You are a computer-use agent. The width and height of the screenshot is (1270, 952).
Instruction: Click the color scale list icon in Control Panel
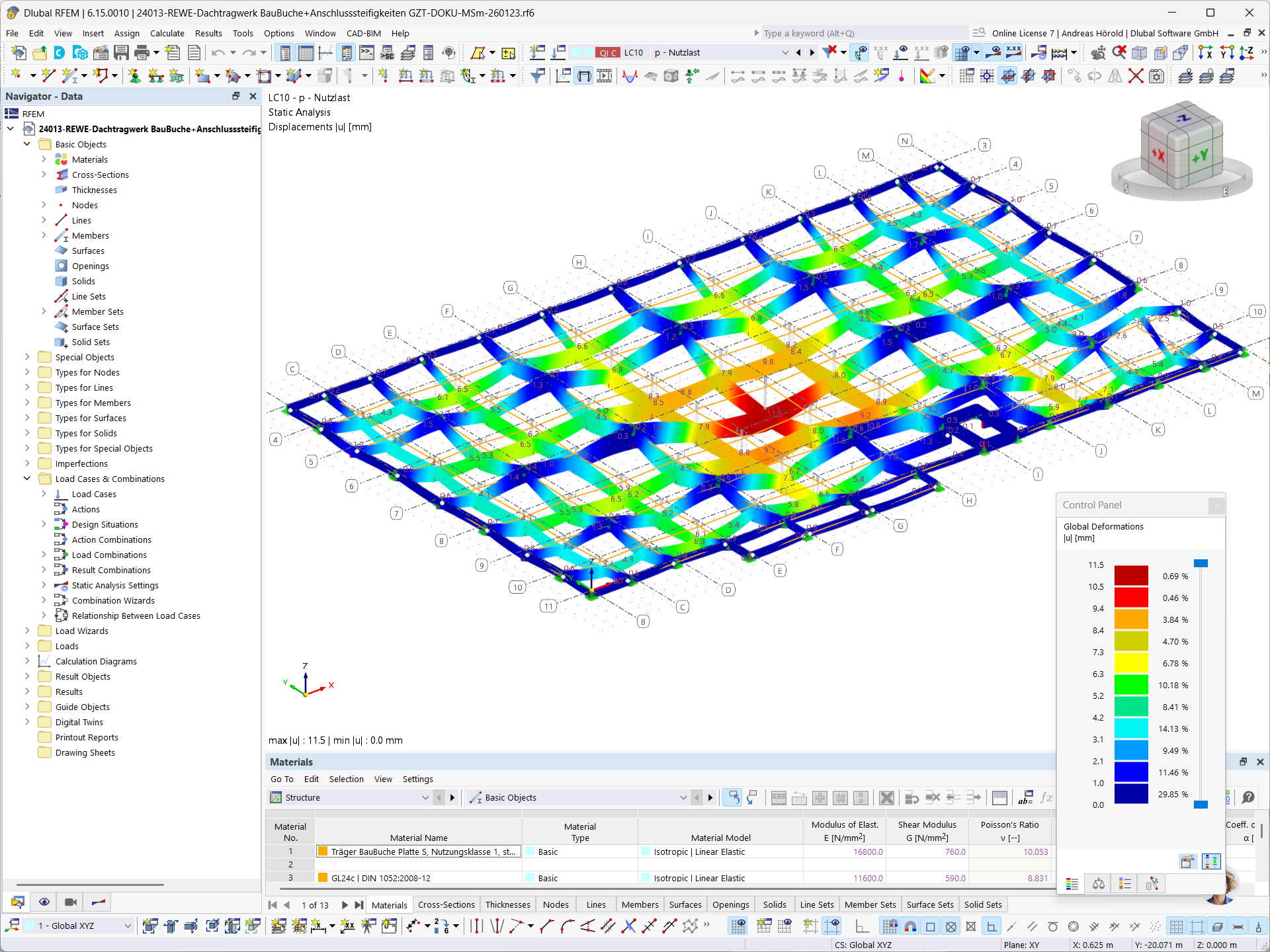point(1072,884)
